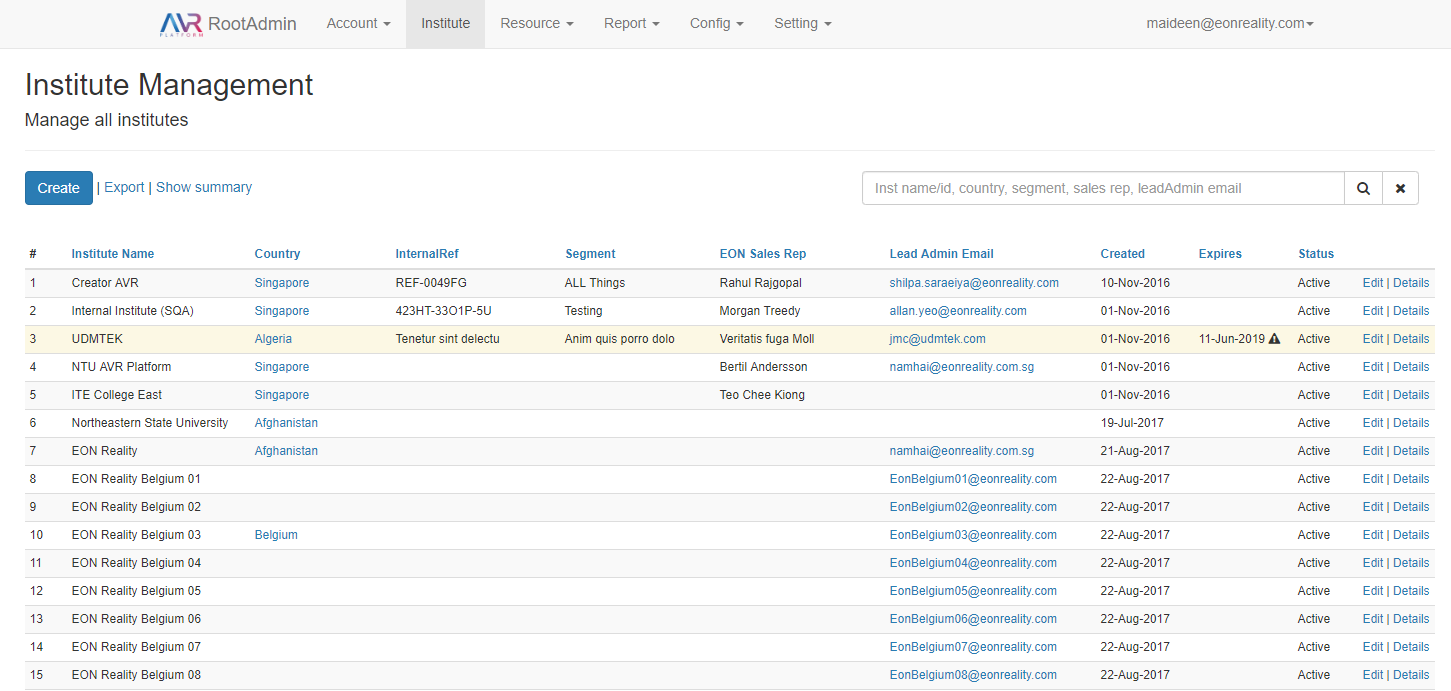The width and height of the screenshot is (1451, 691).
Task: Sort by Expires column header
Action: click(1220, 254)
